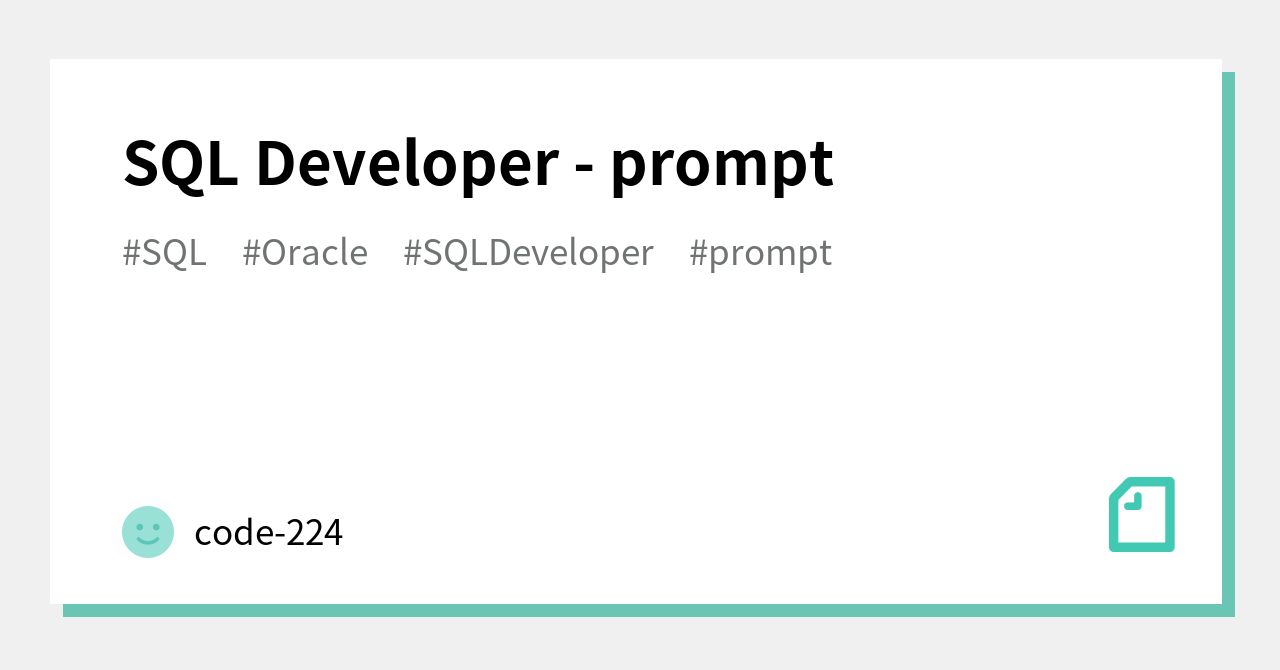The image size is (1280, 670).
Task: Click the folded corner of note logo
Action: pos(1132,499)
